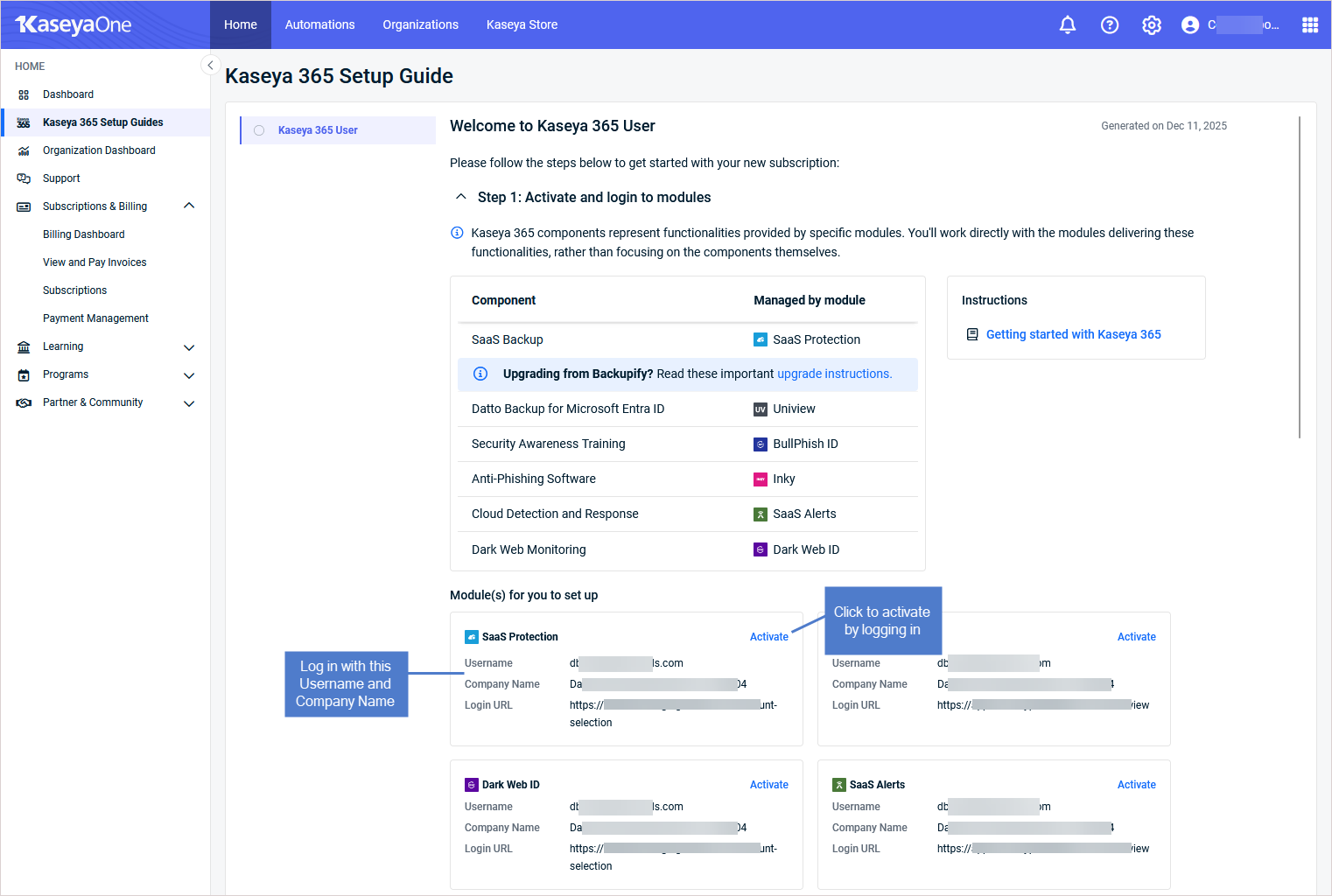Open the Kaseya Store tab
Viewport: 1332px width, 896px height.
pos(522,24)
